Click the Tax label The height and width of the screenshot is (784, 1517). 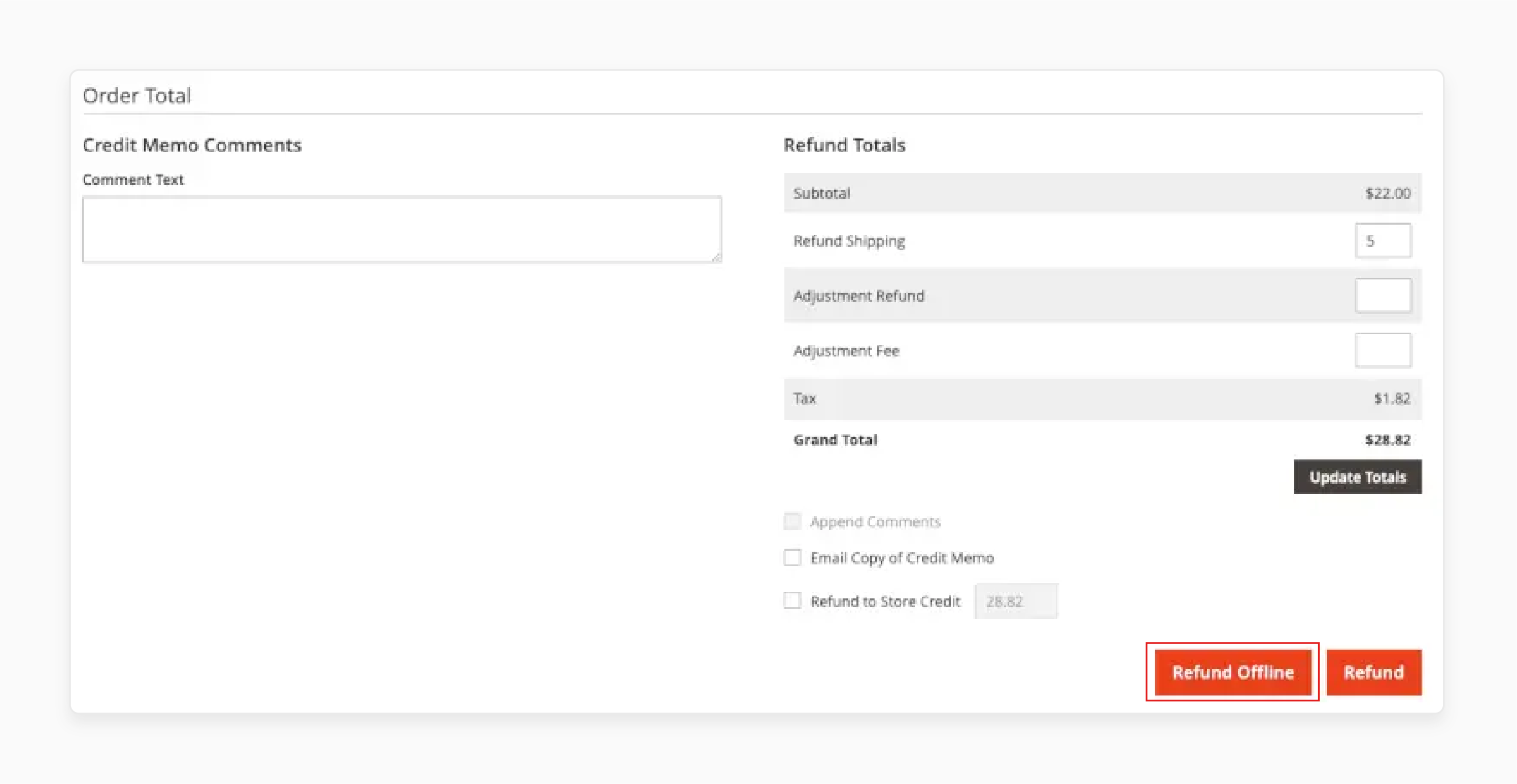(x=805, y=399)
